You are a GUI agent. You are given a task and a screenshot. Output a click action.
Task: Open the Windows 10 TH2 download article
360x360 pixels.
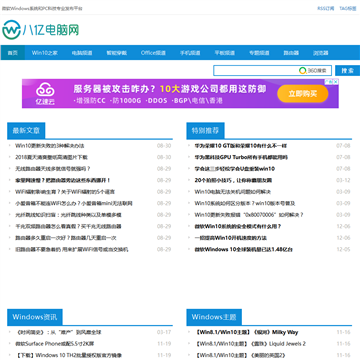[68, 355]
